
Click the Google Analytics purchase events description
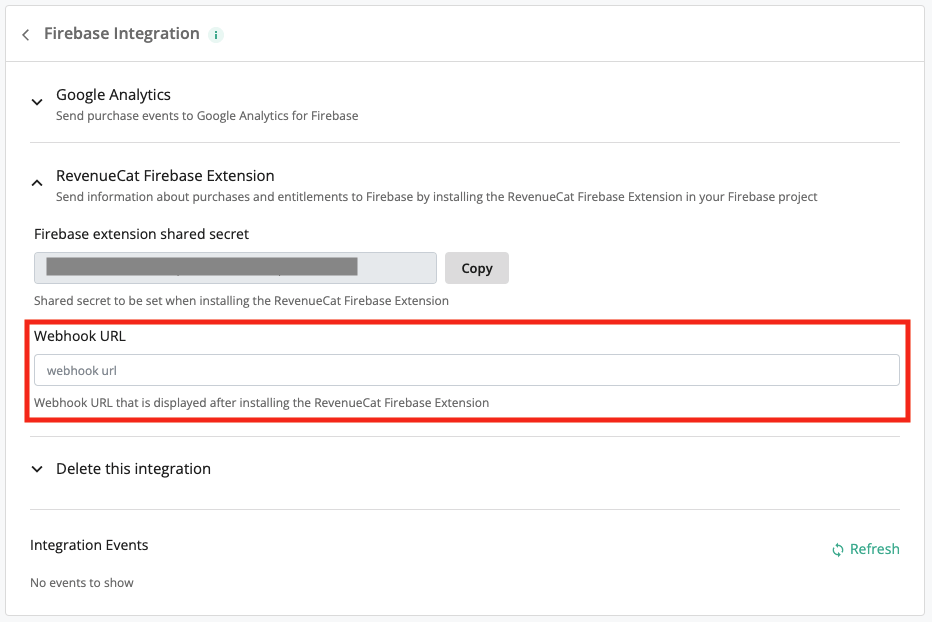207,116
